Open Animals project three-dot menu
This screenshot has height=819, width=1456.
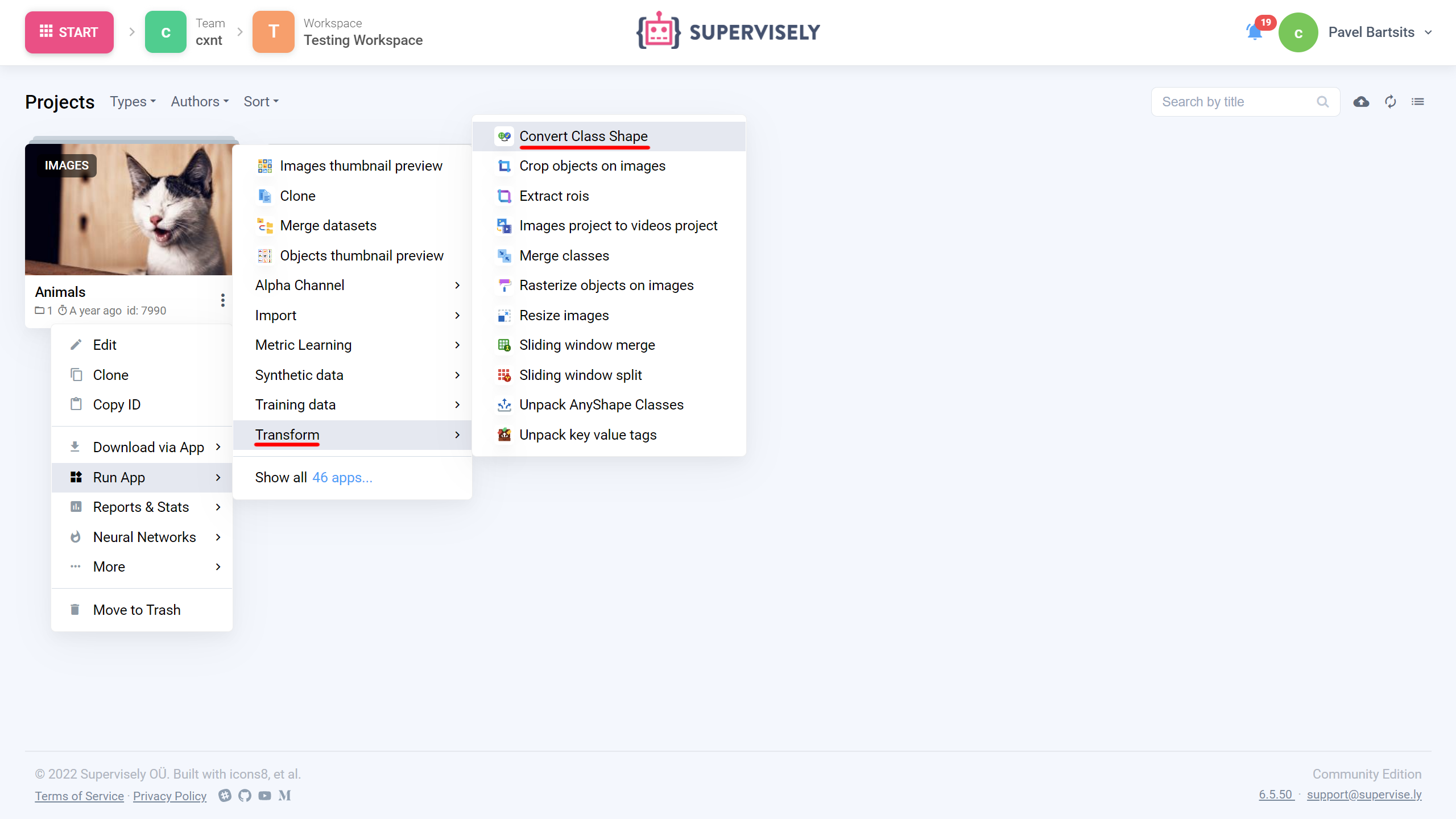[x=222, y=300]
